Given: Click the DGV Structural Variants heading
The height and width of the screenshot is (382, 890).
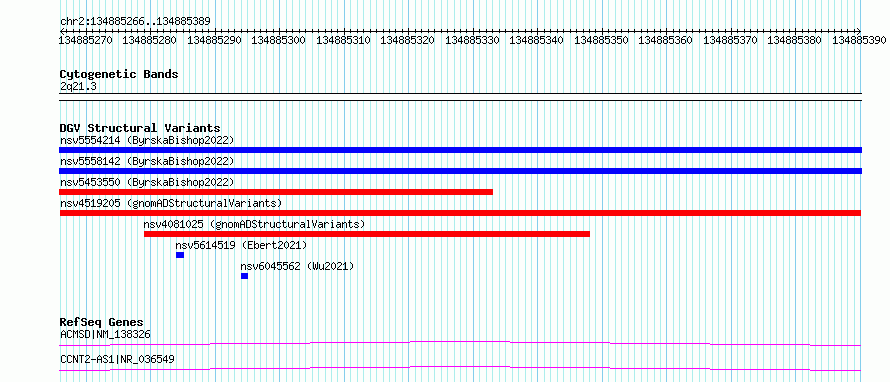Looking at the screenshot, I should coord(140,128).
